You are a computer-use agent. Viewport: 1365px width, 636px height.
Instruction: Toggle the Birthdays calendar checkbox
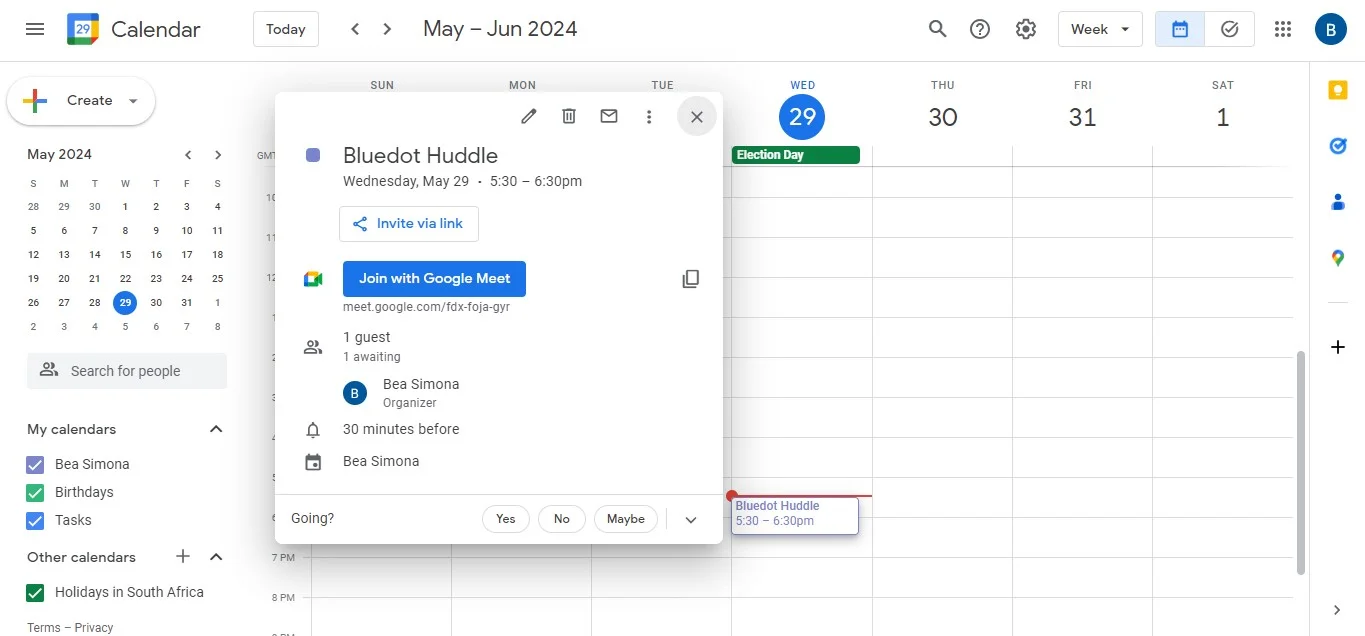point(35,492)
